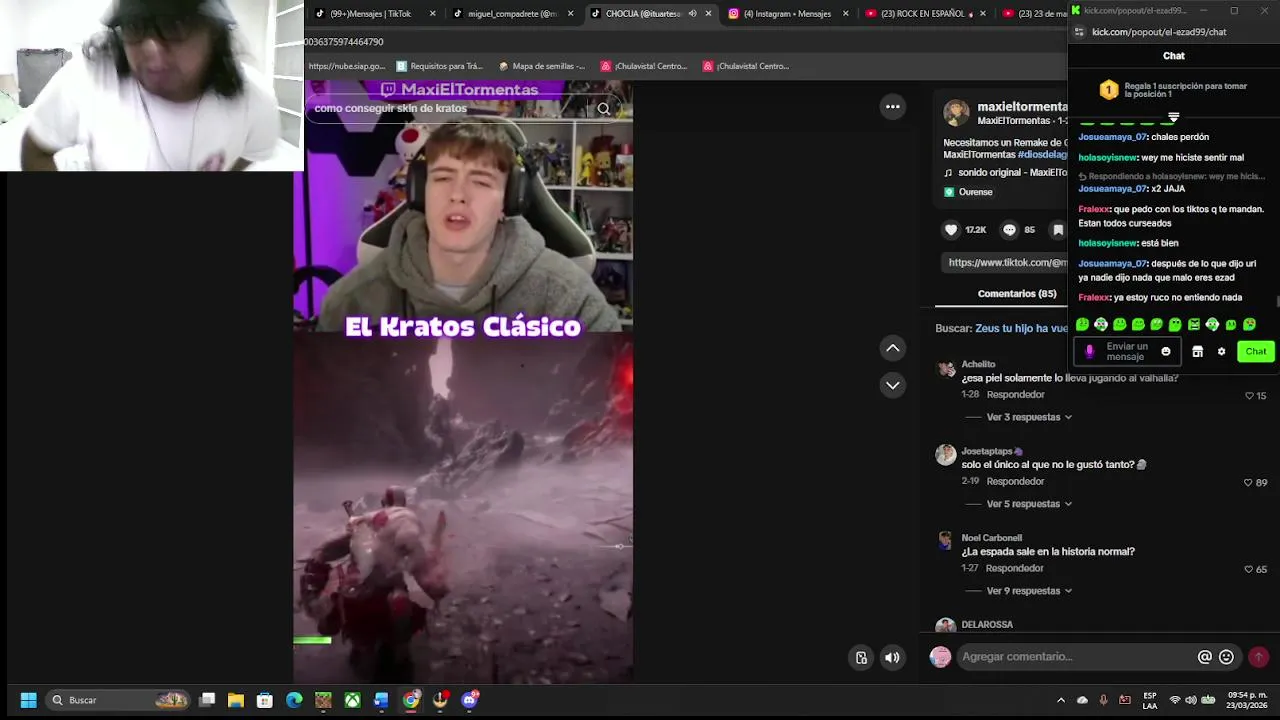Like Acheiito's comment with the heart showing 15
This screenshot has height=720, width=1280.
(1249, 396)
